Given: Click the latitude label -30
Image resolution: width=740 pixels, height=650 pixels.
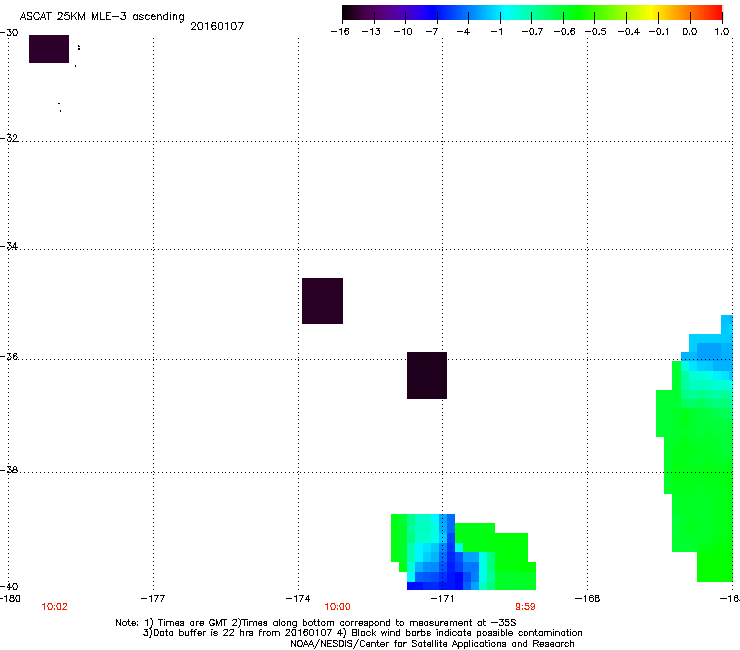Looking at the screenshot, I should pyautogui.click(x=9, y=33).
